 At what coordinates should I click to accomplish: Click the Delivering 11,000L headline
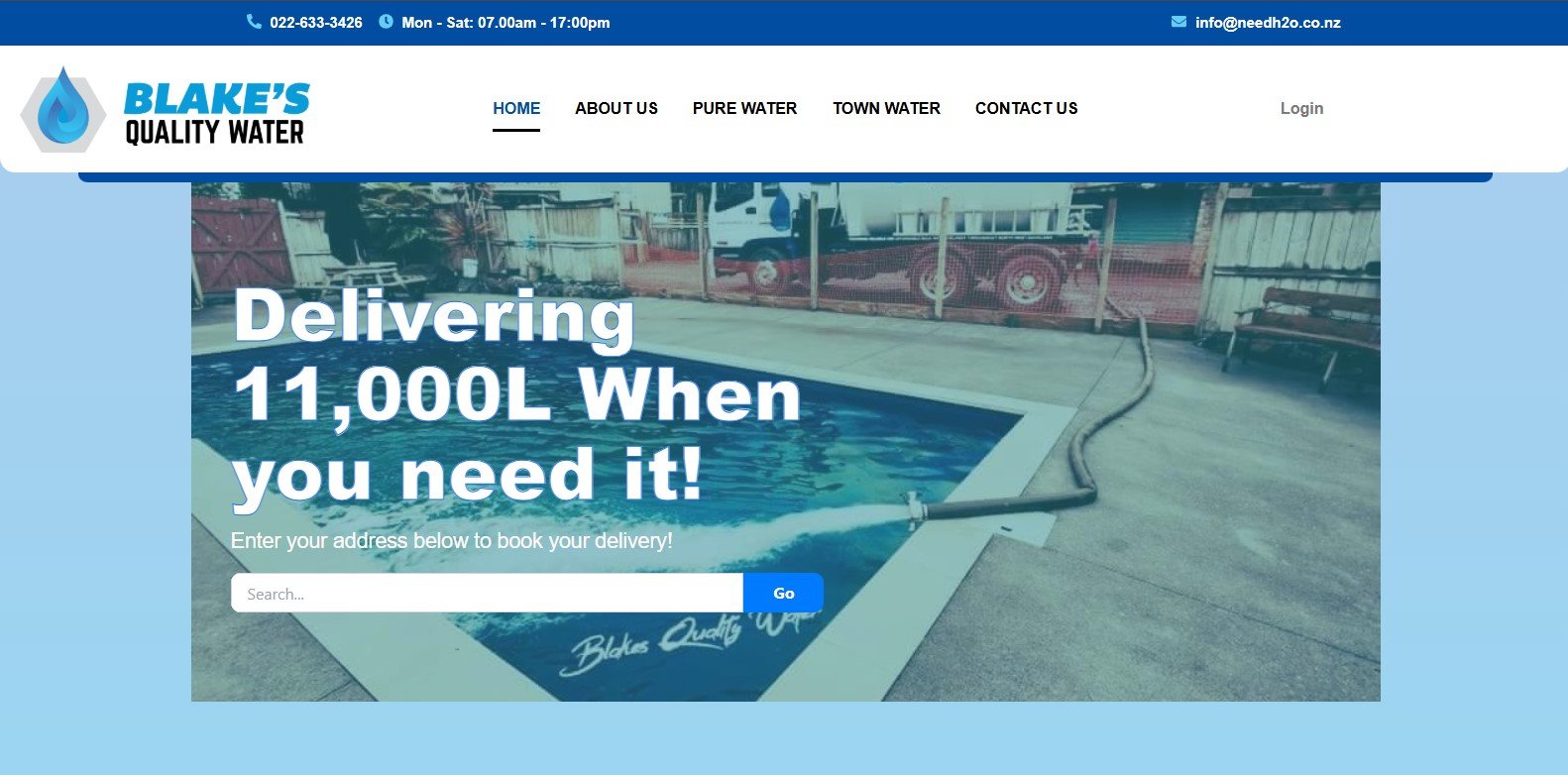point(515,396)
